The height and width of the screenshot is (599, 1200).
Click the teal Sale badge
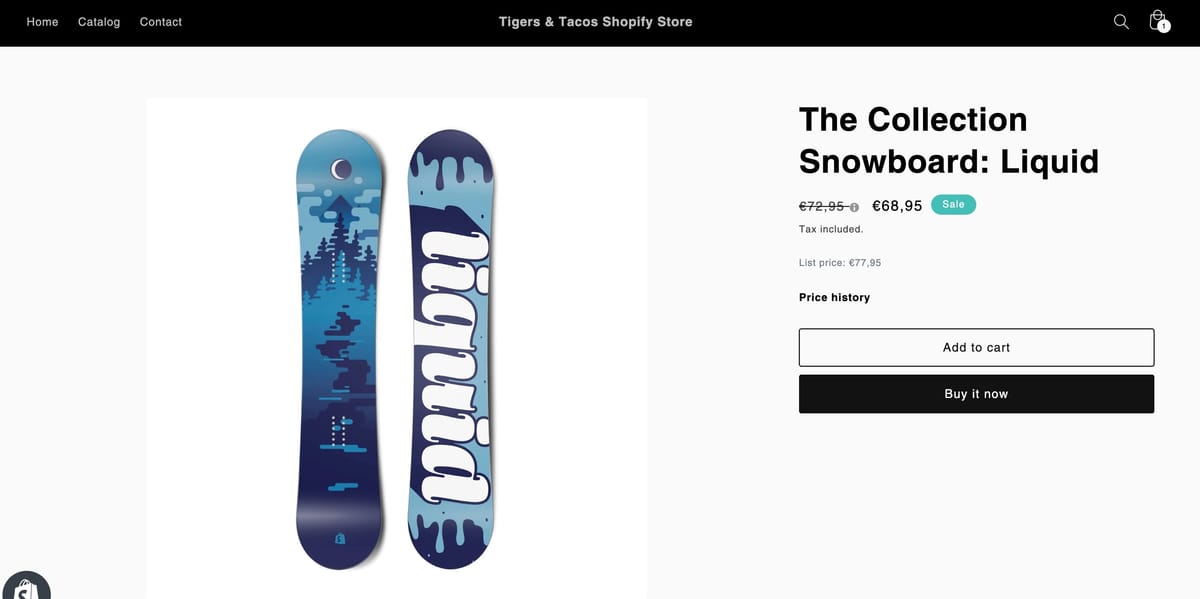[953, 204]
